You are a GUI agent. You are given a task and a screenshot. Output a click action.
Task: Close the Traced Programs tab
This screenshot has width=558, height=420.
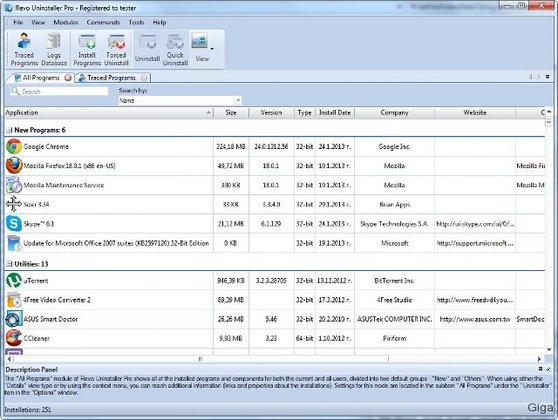pyautogui.click(x=144, y=78)
